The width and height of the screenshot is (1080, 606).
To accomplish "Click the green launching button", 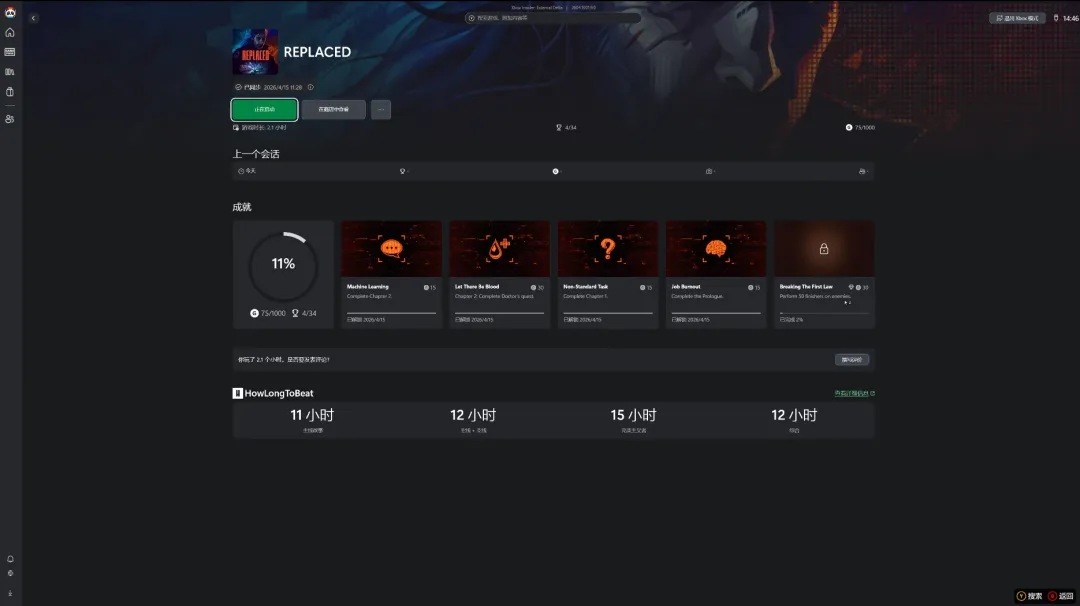I will click(x=264, y=109).
